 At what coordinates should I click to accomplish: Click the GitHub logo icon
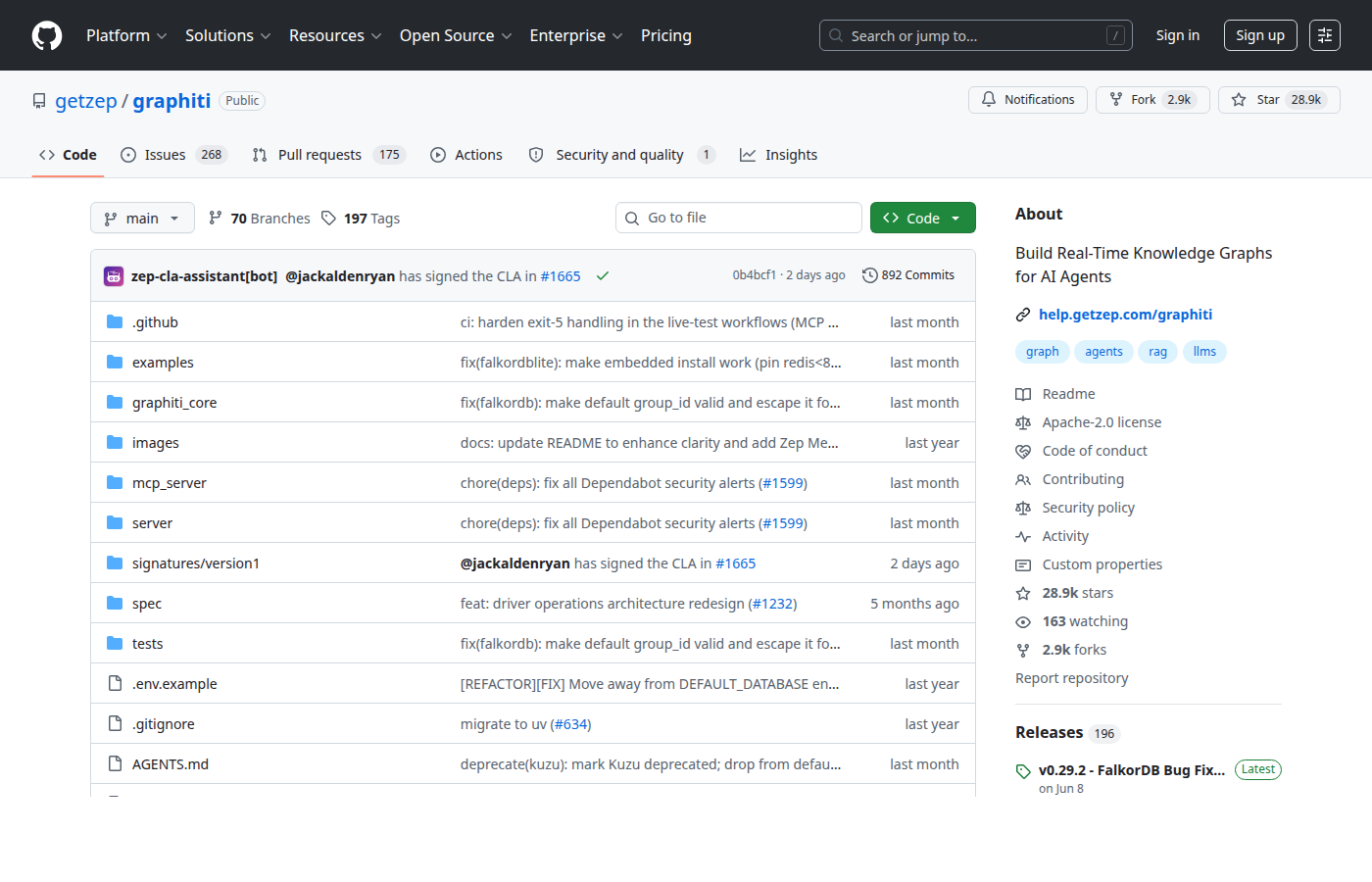(47, 35)
